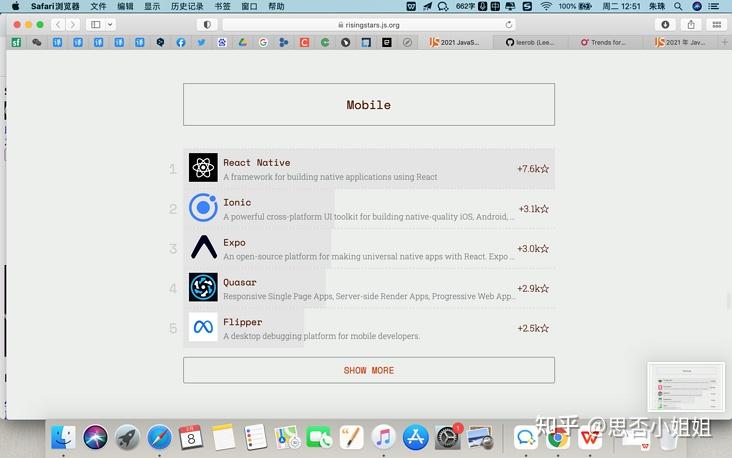The image size is (732, 458).
Task: Click the Mobile section heading
Action: tap(368, 105)
